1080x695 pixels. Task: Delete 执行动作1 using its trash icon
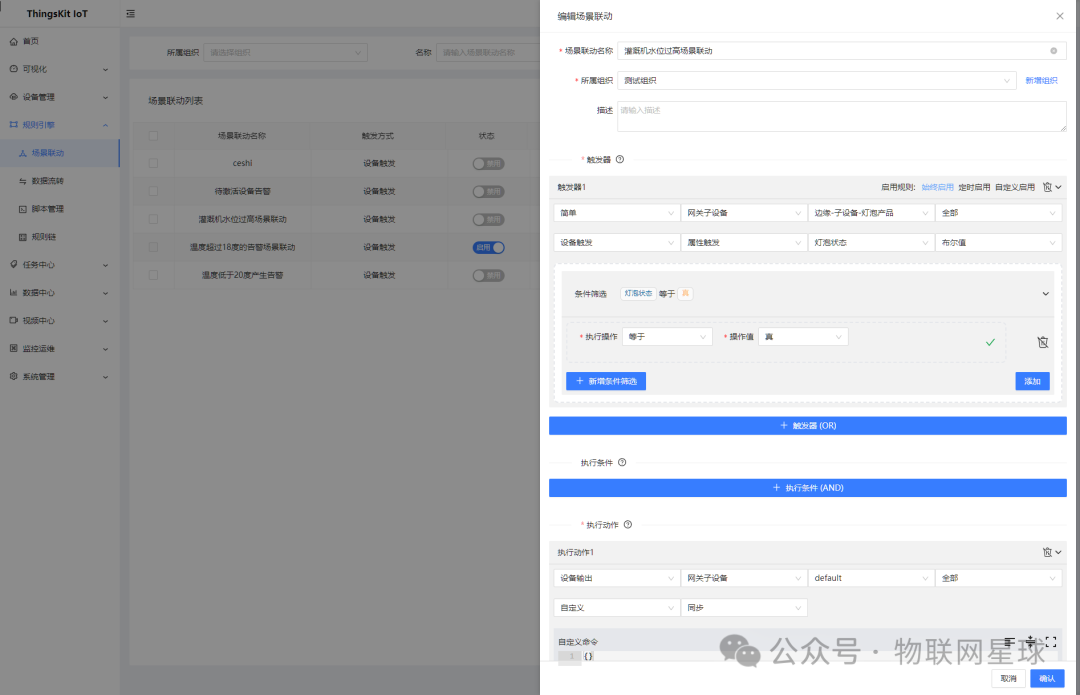click(1046, 552)
